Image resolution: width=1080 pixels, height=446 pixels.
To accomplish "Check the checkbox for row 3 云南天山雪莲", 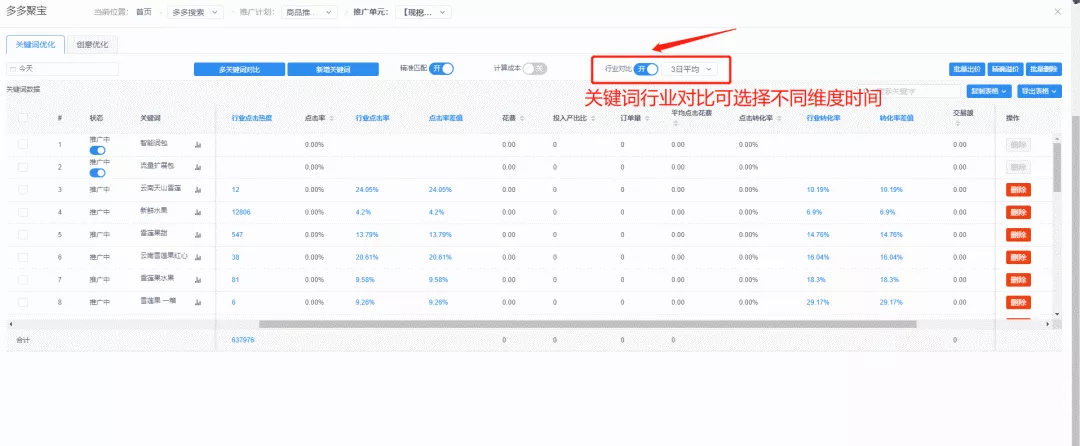I will pos(23,189).
